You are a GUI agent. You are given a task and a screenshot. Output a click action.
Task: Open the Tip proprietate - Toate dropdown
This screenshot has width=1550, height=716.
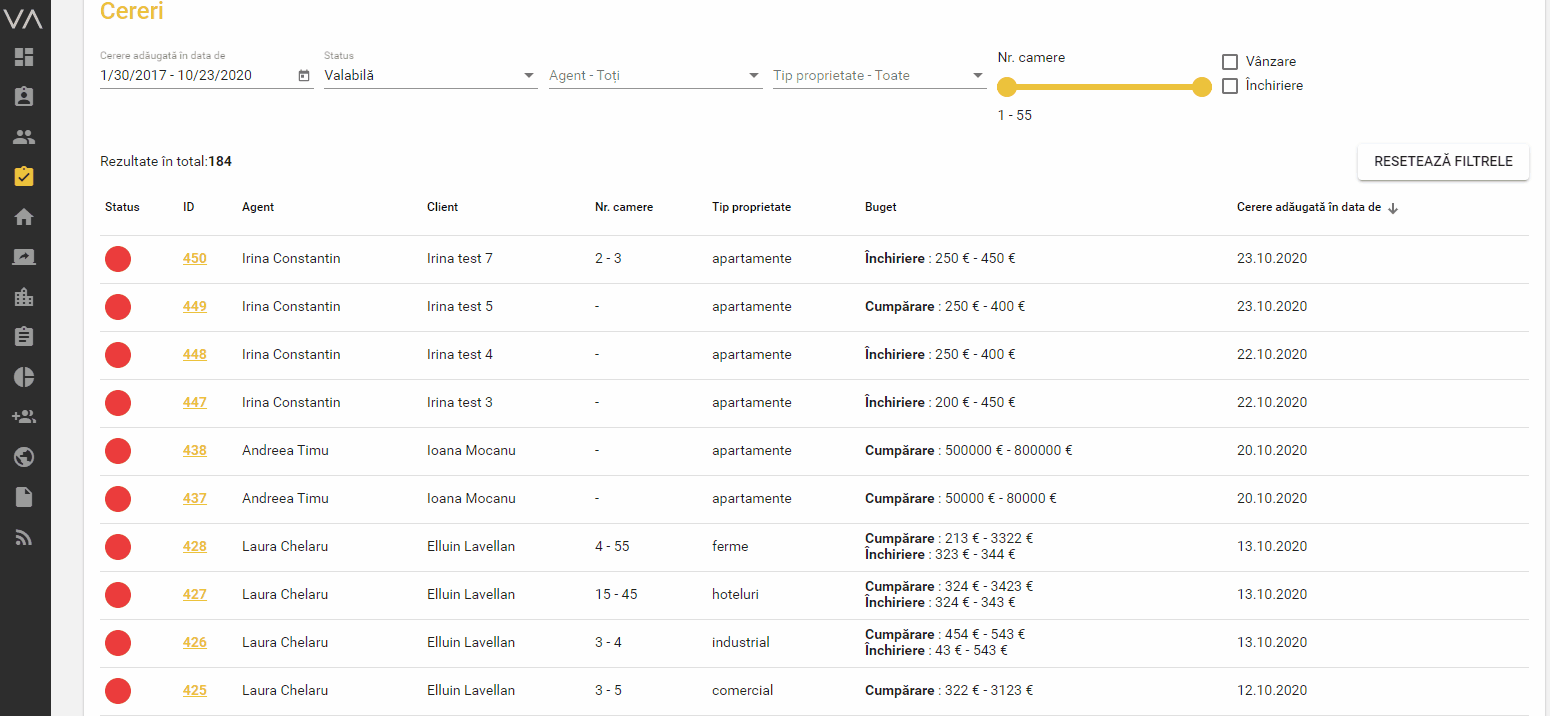tap(879, 76)
